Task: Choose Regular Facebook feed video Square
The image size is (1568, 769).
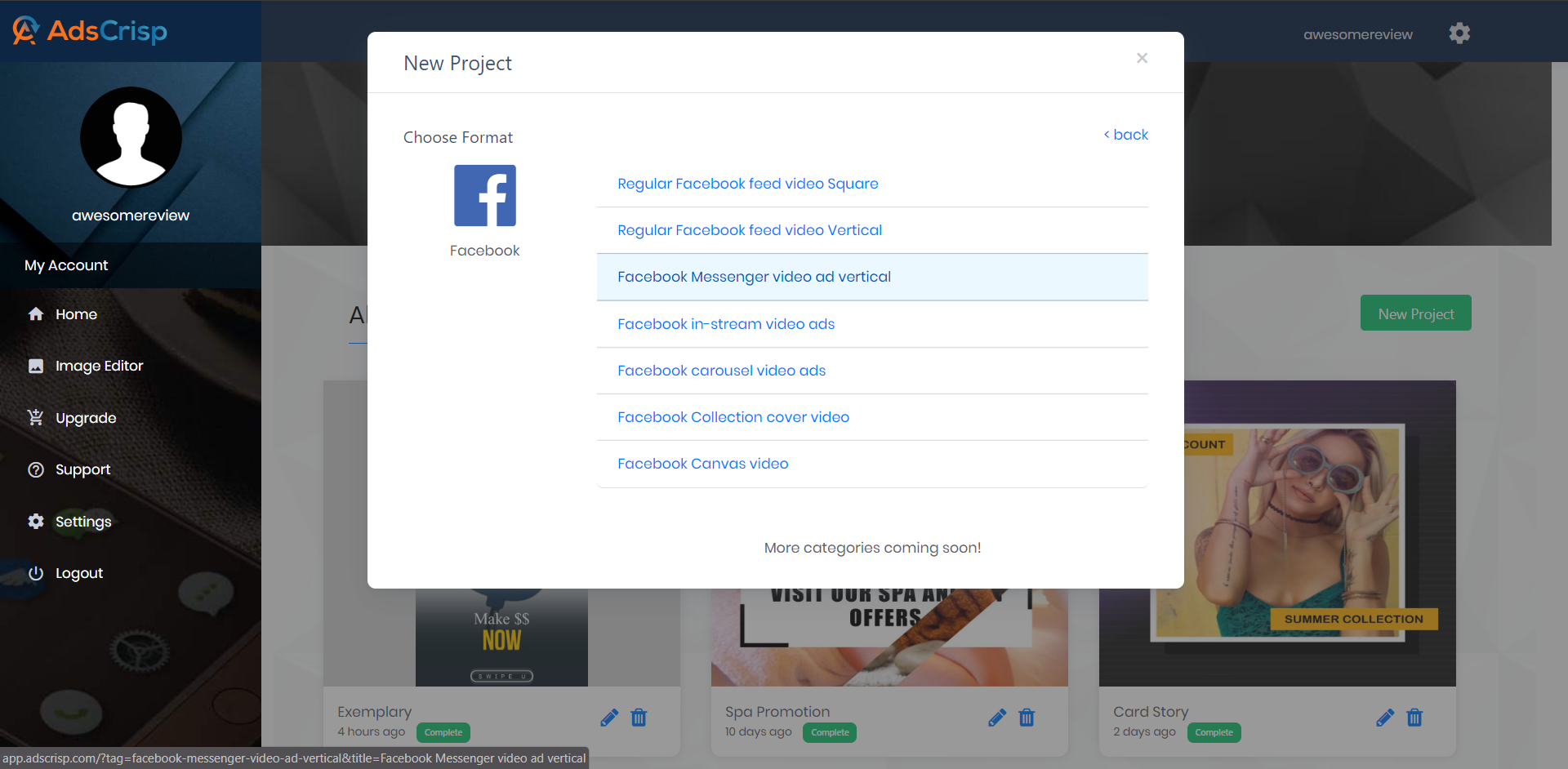Action: pyautogui.click(x=872, y=184)
